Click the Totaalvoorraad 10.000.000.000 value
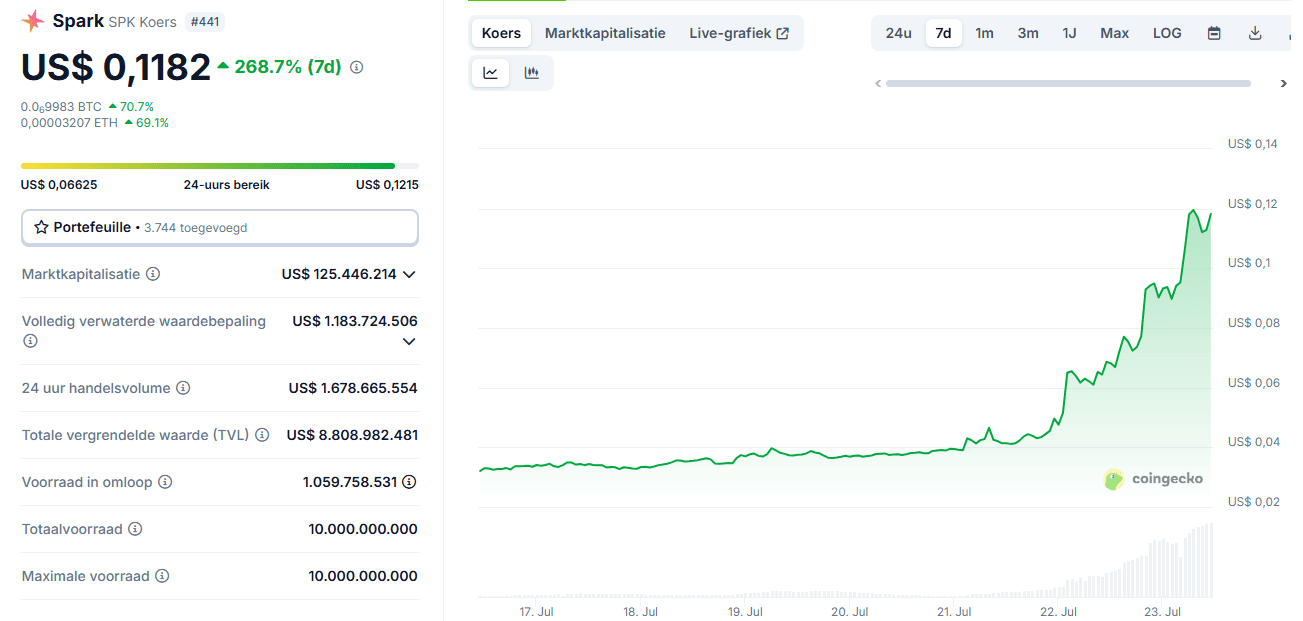The height and width of the screenshot is (621, 1303). click(363, 529)
